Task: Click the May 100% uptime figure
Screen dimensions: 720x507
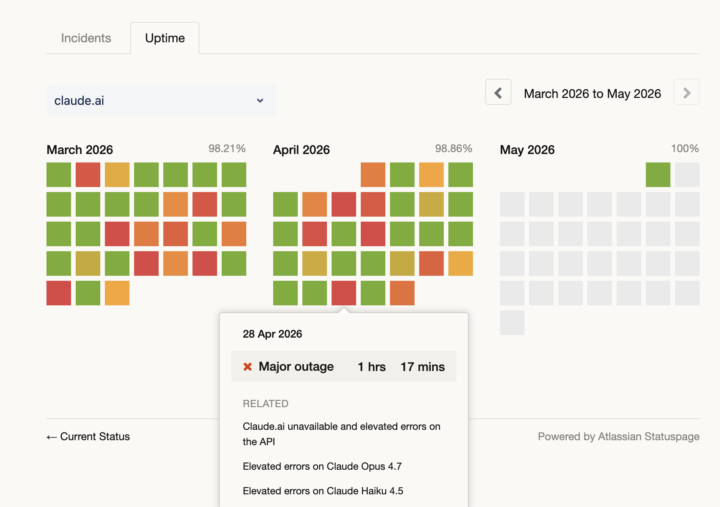Action: pos(685,148)
